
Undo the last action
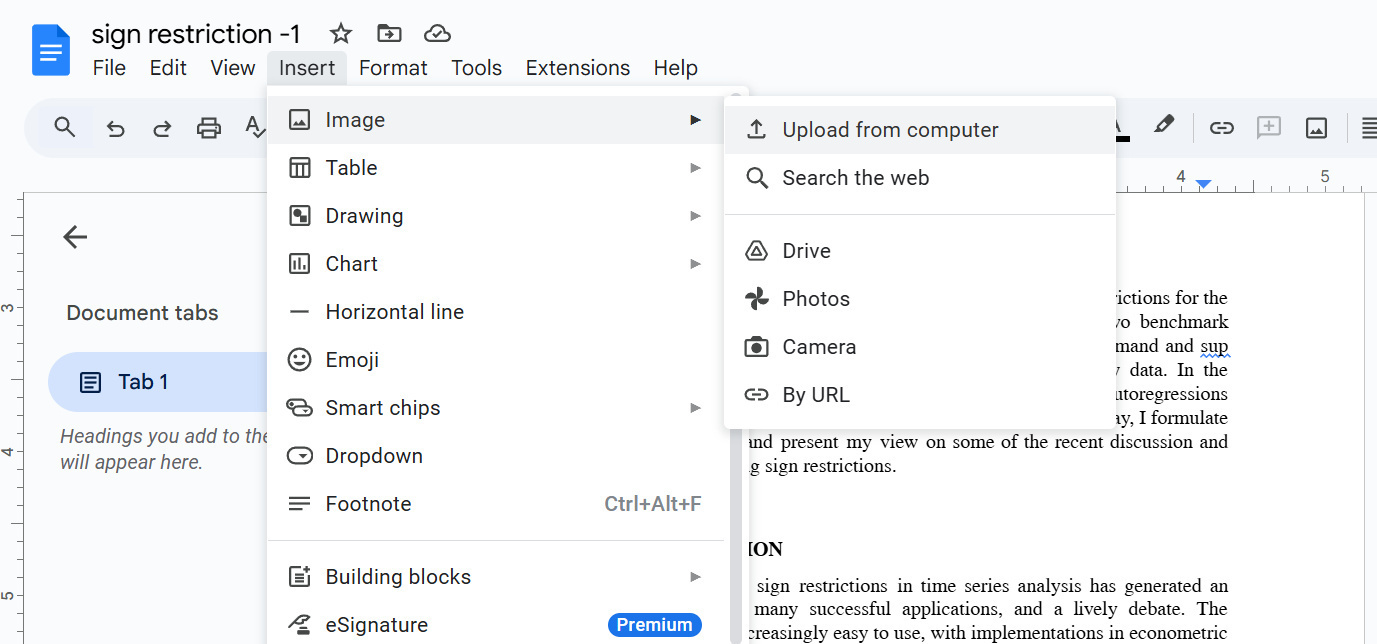pyautogui.click(x=115, y=128)
